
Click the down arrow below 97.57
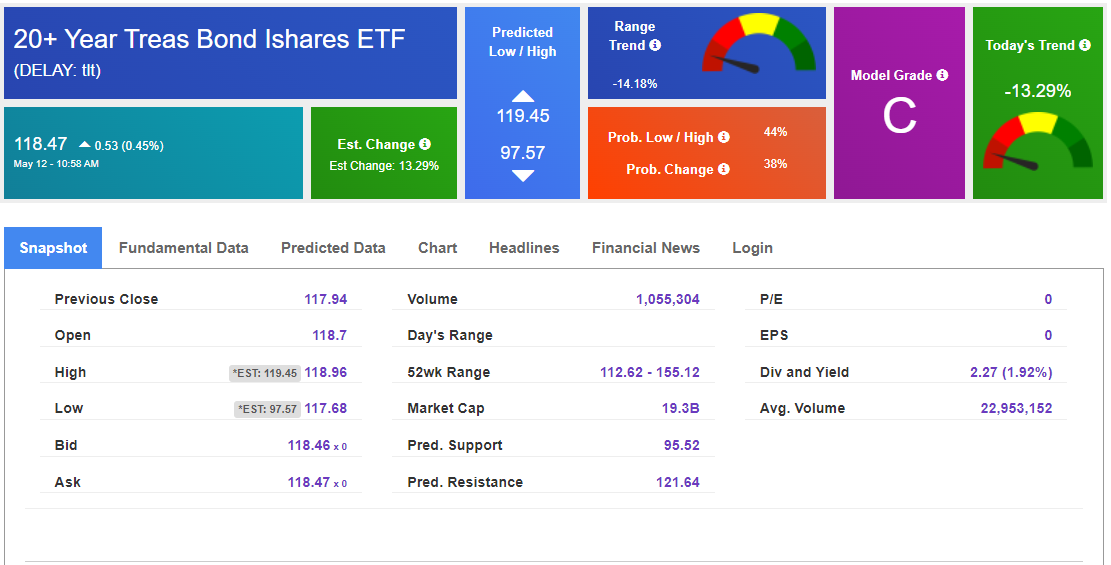[x=523, y=176]
